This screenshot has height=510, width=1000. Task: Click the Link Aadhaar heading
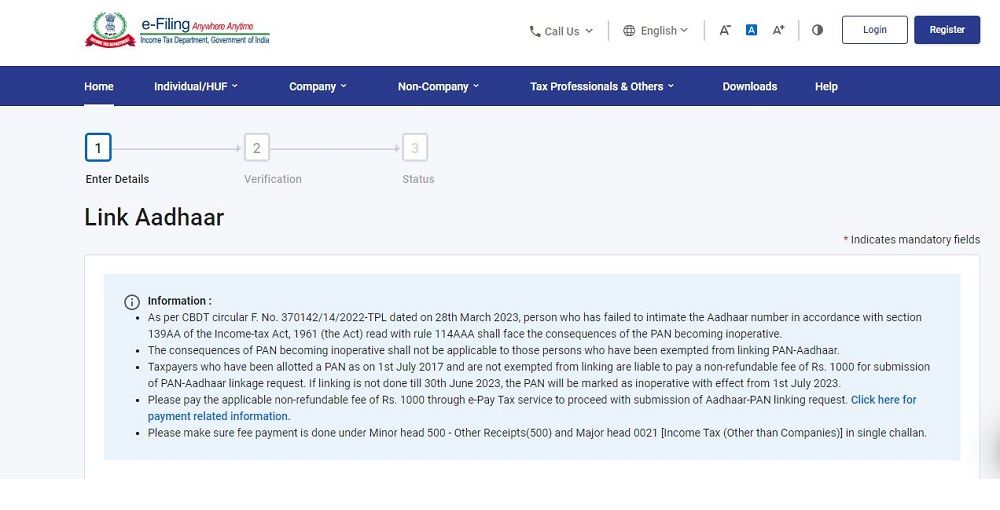click(154, 217)
